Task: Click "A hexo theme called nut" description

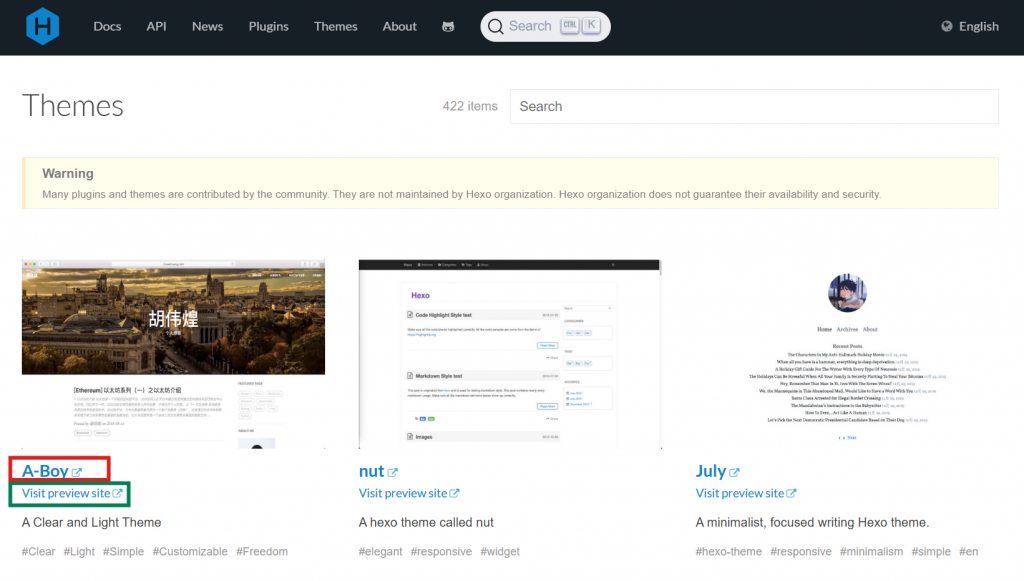Action: (426, 523)
